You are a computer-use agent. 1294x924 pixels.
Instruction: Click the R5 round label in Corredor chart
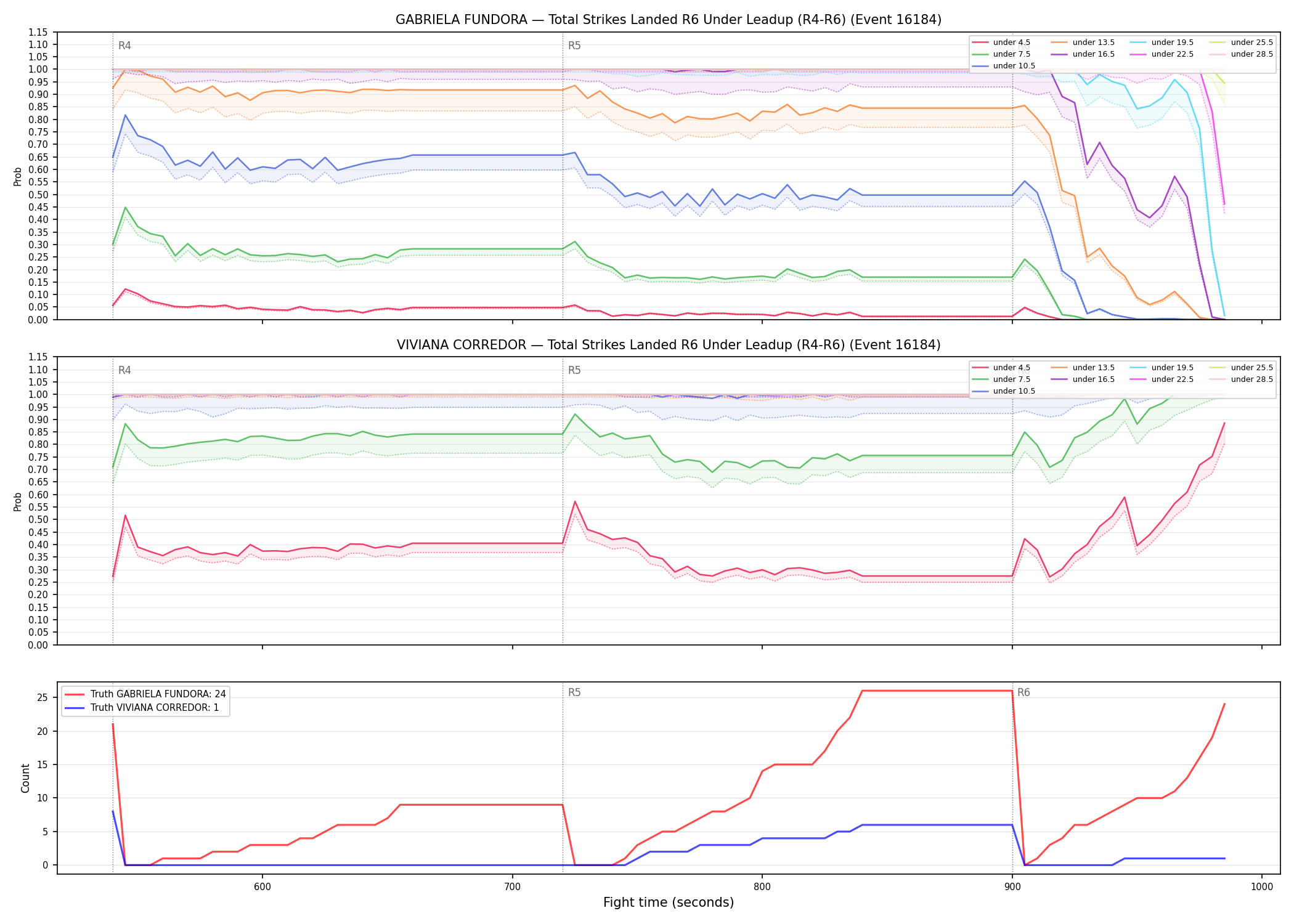(574, 370)
